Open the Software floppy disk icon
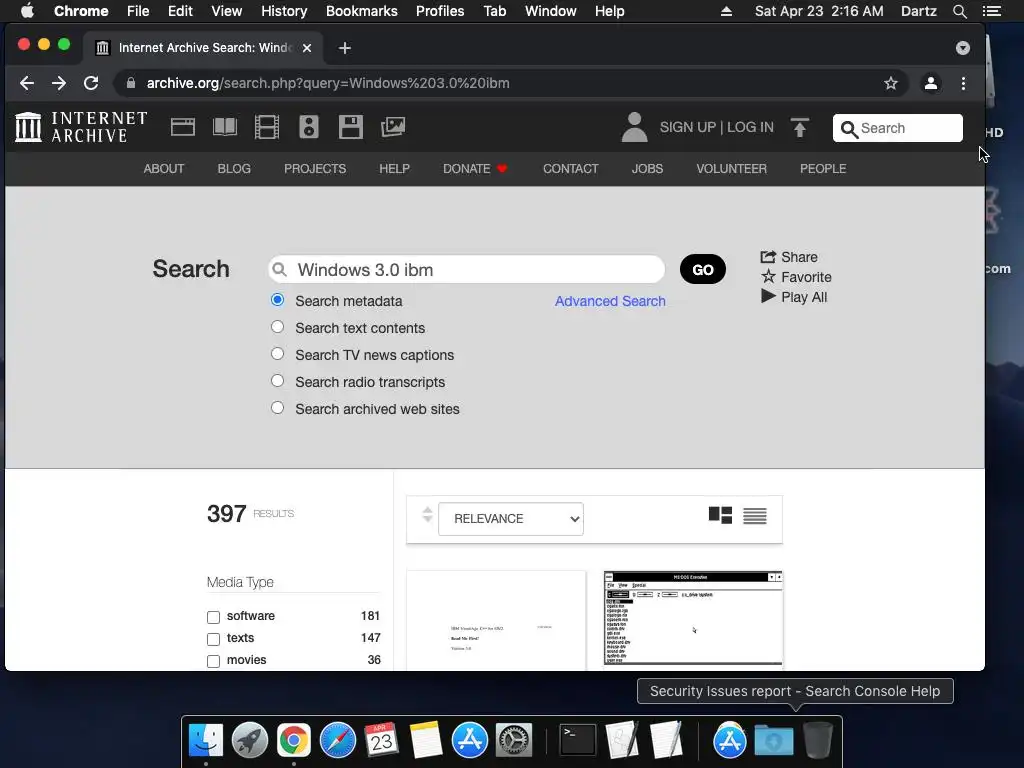This screenshot has width=1024, height=768. (x=351, y=127)
